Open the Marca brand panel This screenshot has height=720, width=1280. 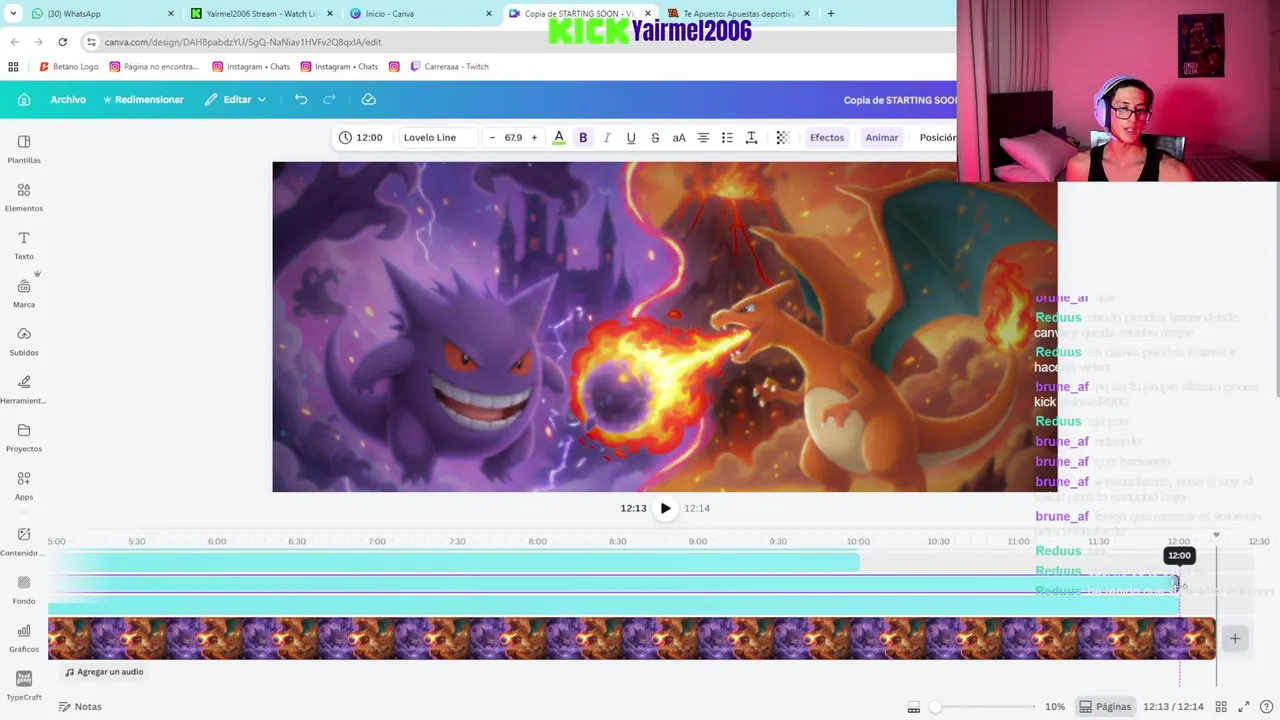(24, 293)
